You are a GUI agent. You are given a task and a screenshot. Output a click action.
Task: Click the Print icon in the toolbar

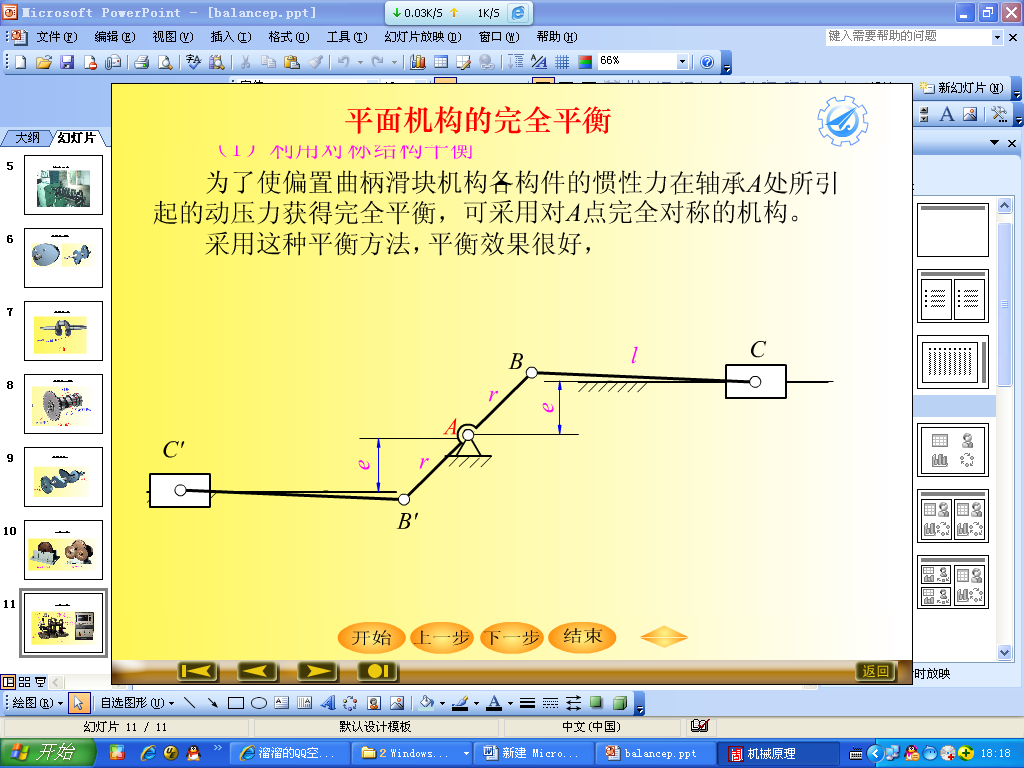tap(142, 62)
